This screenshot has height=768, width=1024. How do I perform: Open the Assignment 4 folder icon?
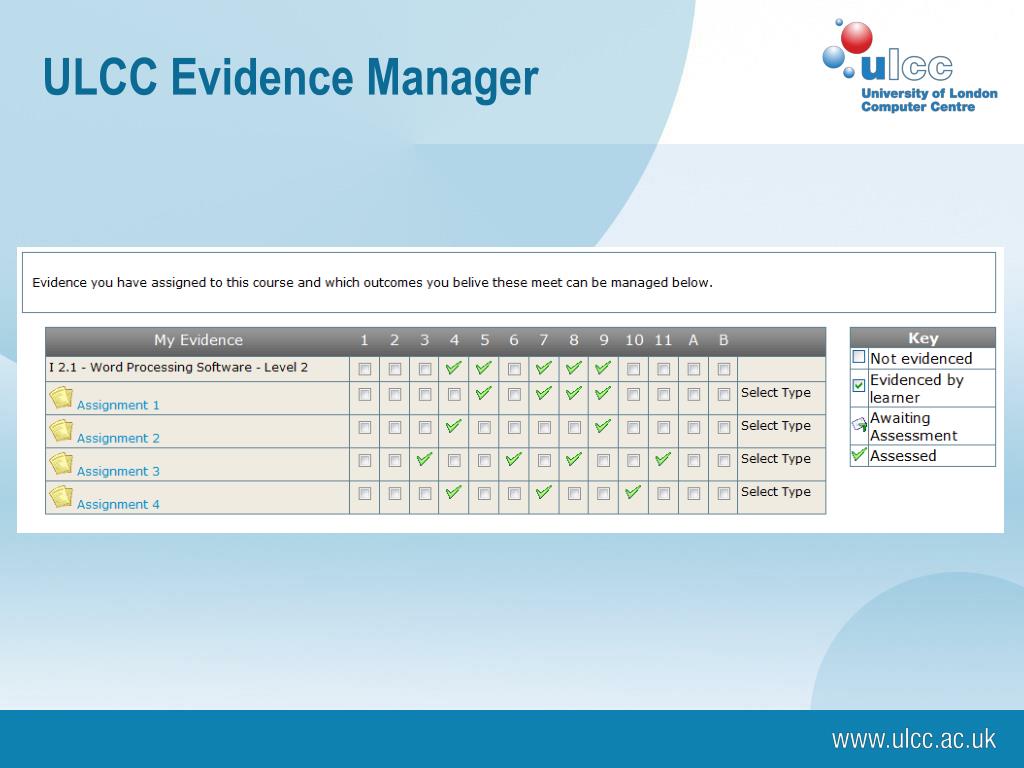tap(61, 497)
